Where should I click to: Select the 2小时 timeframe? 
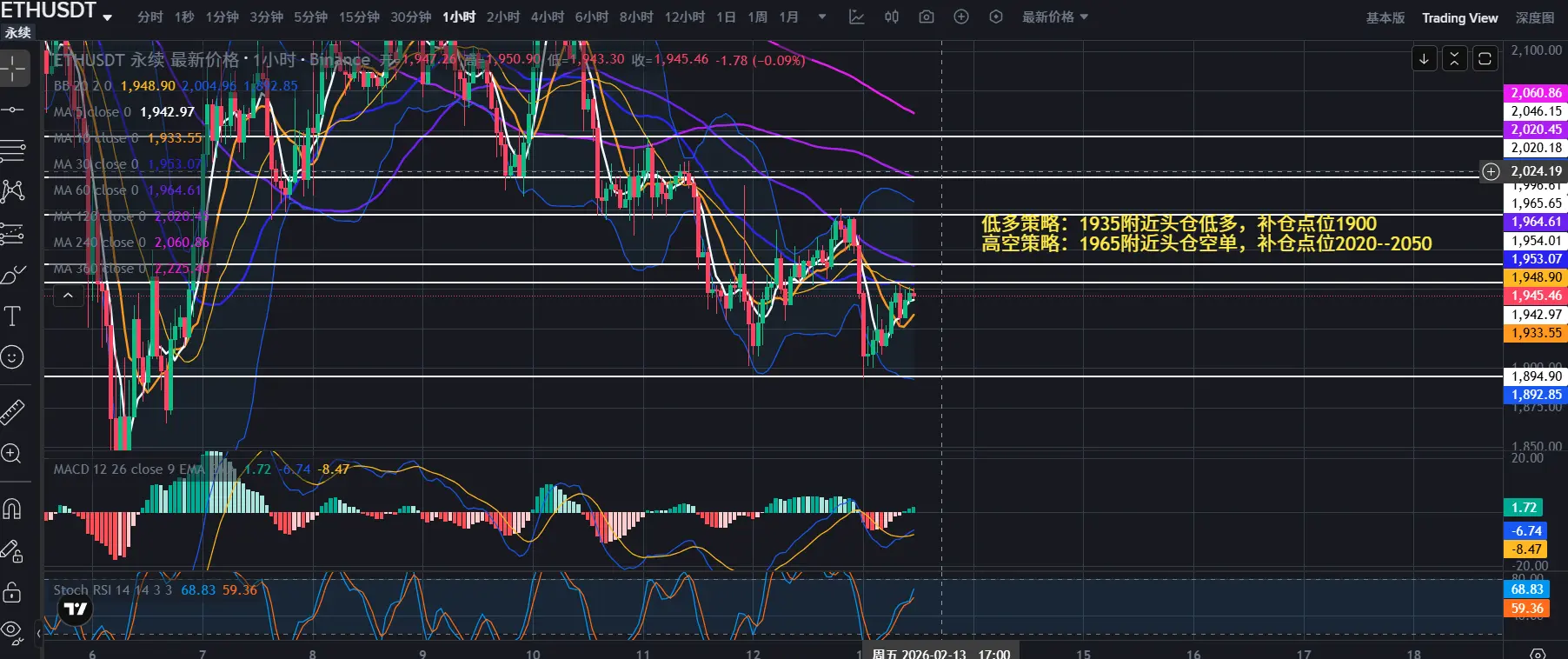(503, 17)
